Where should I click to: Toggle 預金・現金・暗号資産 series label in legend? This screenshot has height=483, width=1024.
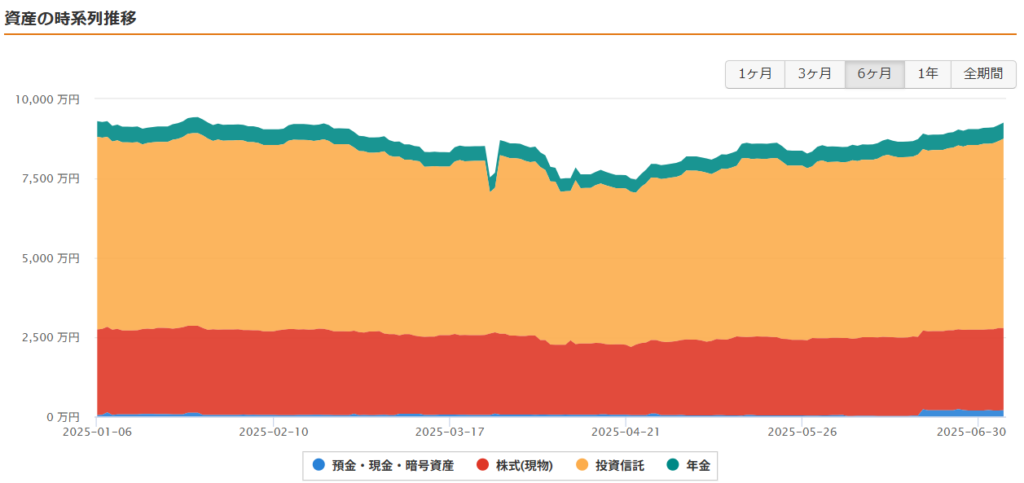pos(392,465)
